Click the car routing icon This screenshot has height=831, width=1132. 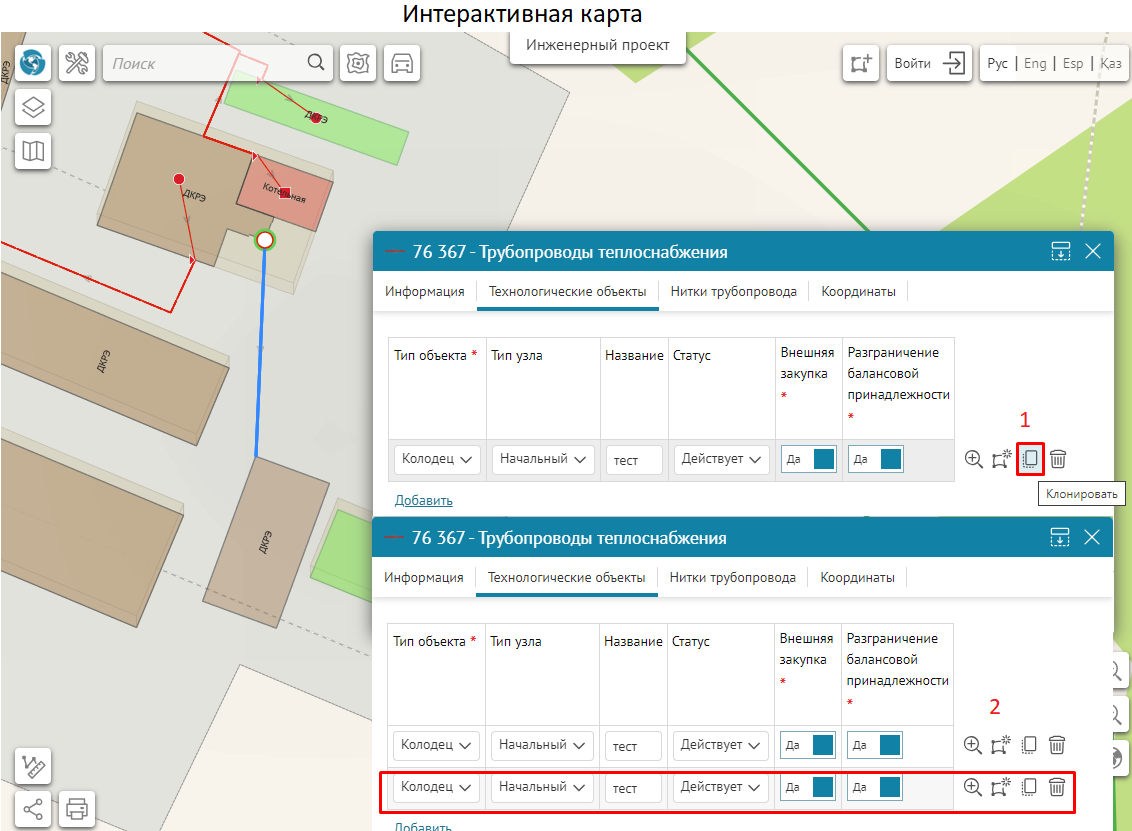click(x=402, y=63)
